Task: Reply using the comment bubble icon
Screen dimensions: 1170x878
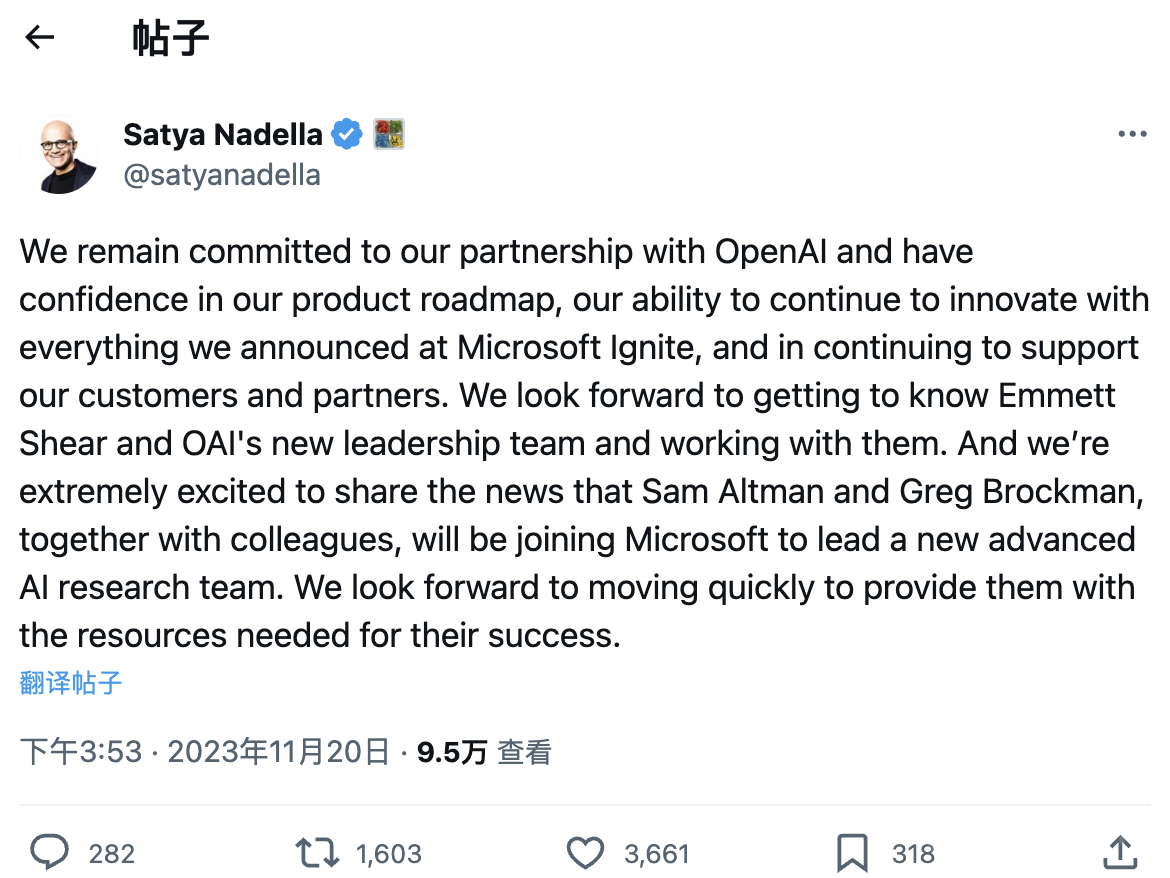Action: click(x=49, y=853)
